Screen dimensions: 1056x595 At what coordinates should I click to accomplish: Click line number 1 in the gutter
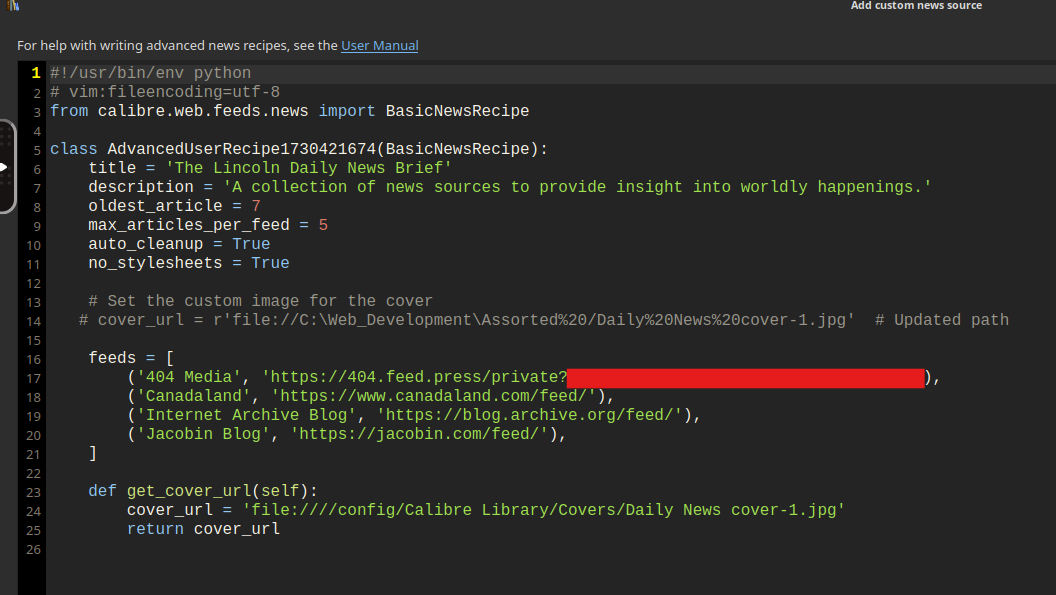pos(36,73)
